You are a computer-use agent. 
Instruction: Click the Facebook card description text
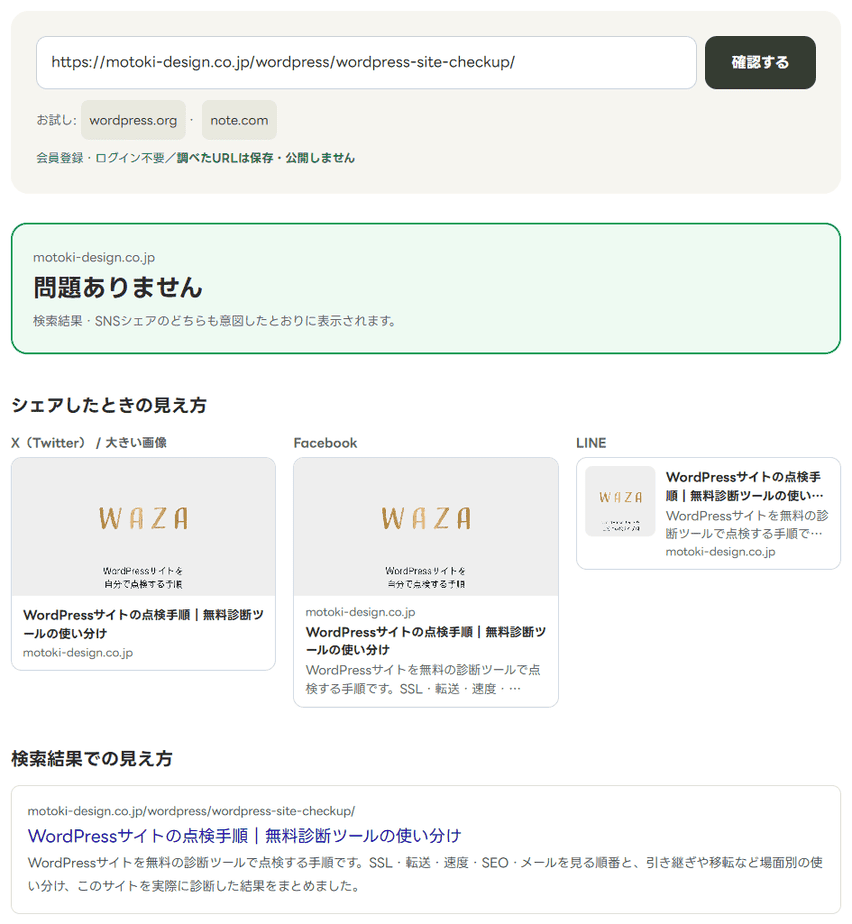423,679
